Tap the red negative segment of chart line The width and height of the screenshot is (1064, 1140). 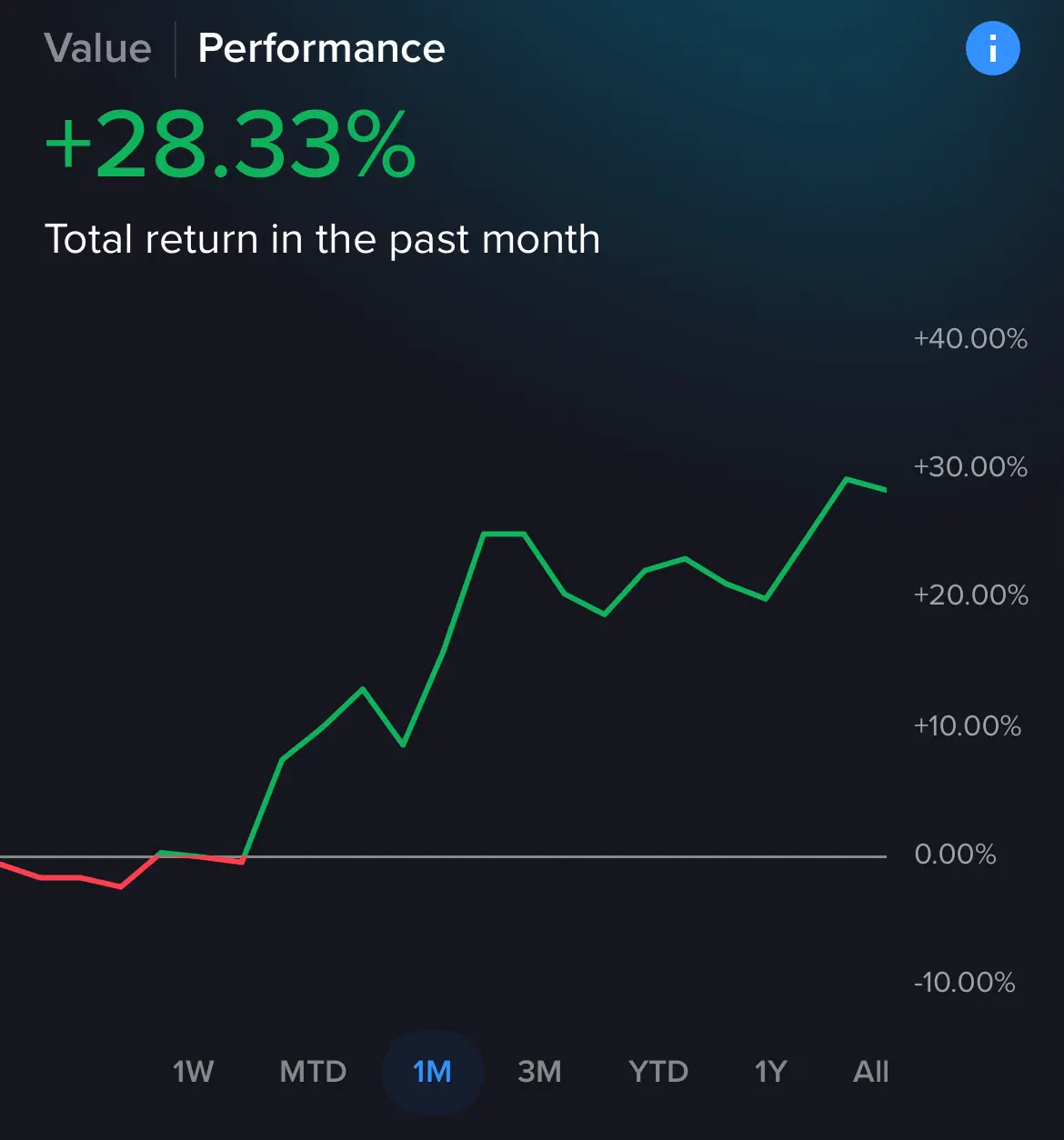tap(82, 877)
